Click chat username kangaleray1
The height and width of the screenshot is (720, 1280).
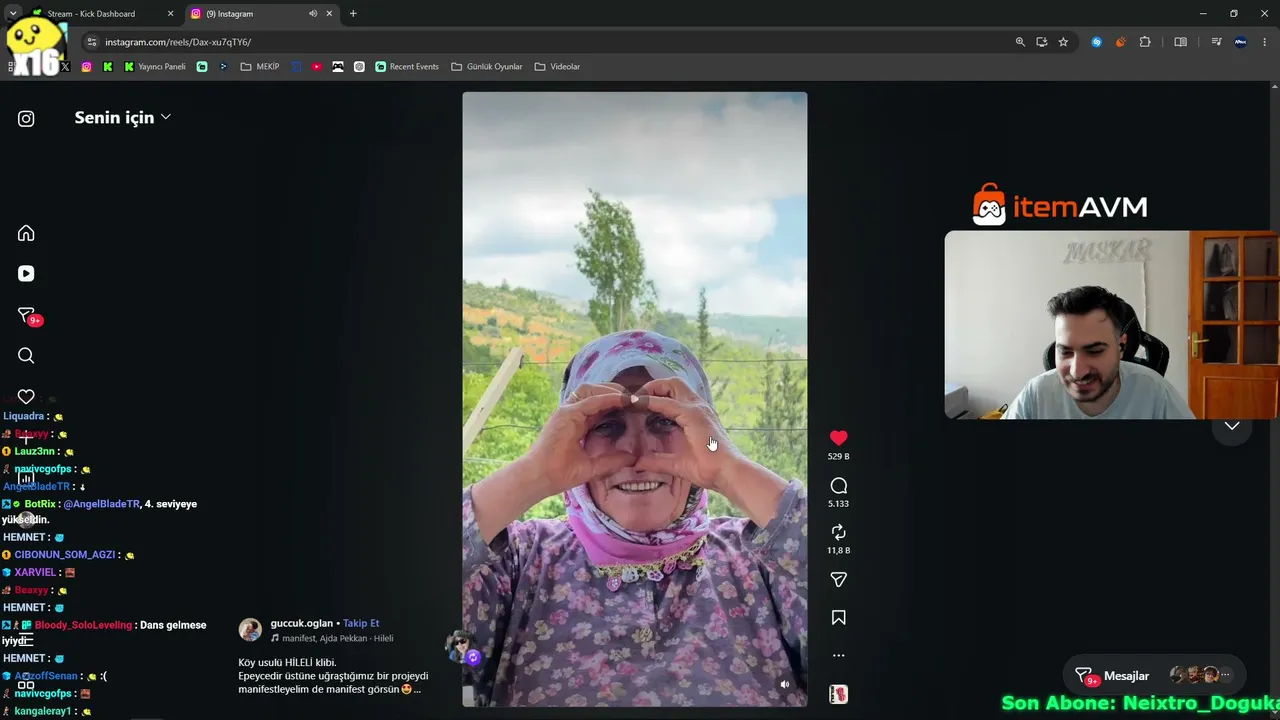click(x=42, y=711)
